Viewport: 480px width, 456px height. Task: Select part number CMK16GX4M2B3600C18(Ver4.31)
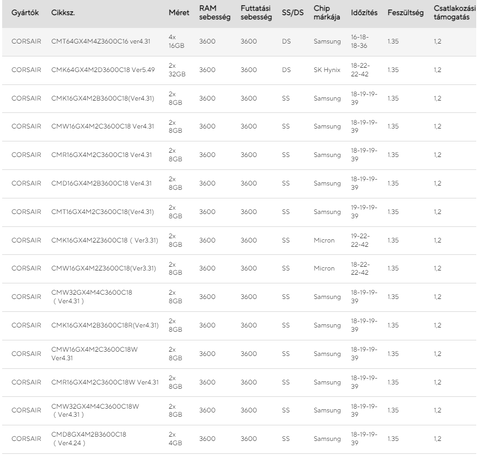coord(103,98)
